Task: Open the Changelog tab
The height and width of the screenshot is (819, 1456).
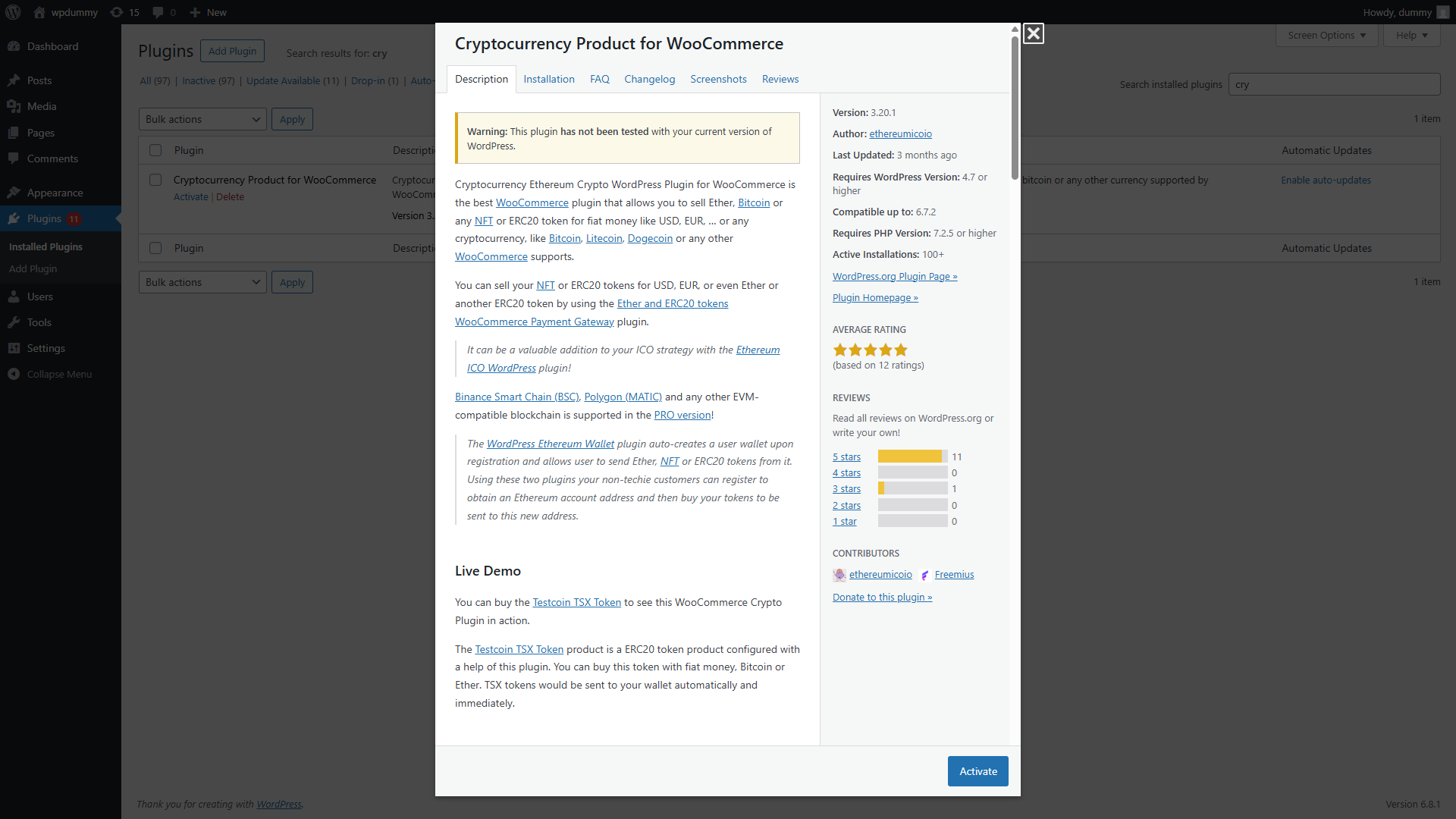Action: click(650, 79)
